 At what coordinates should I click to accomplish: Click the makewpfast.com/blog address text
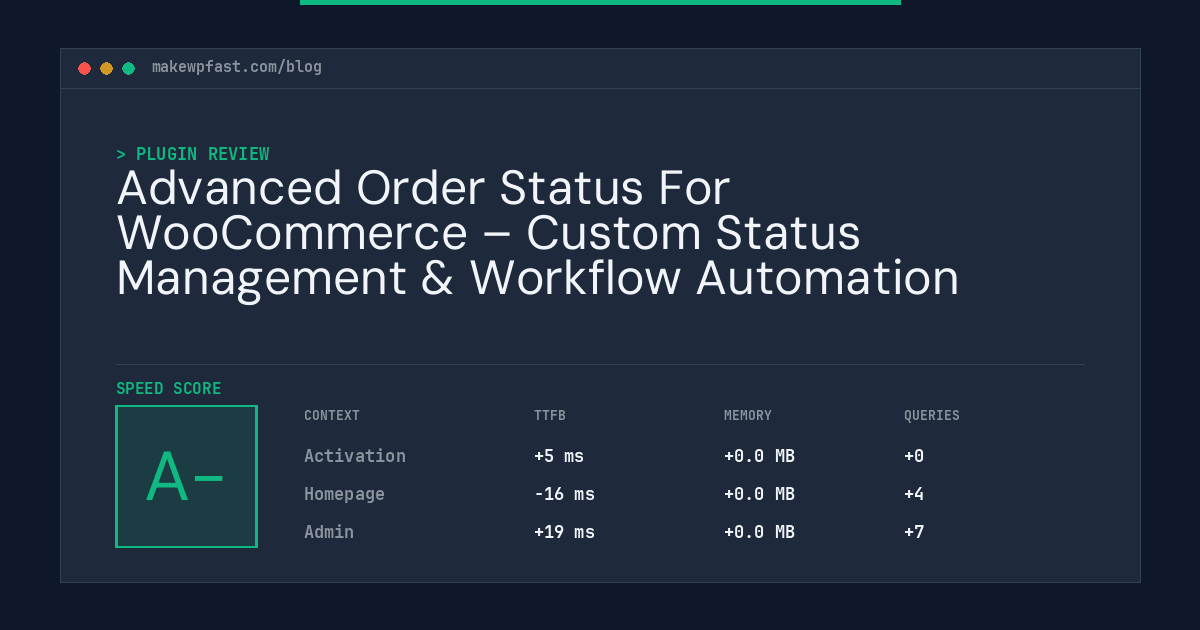tap(237, 67)
